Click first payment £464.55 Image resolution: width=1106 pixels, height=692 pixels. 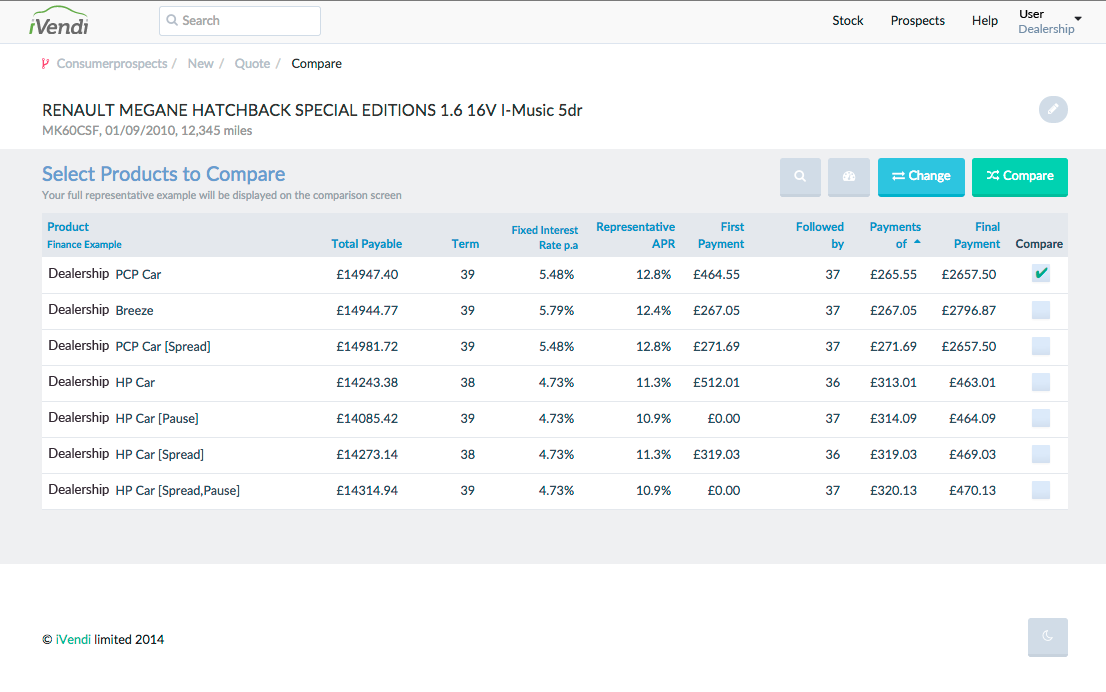tap(716, 274)
